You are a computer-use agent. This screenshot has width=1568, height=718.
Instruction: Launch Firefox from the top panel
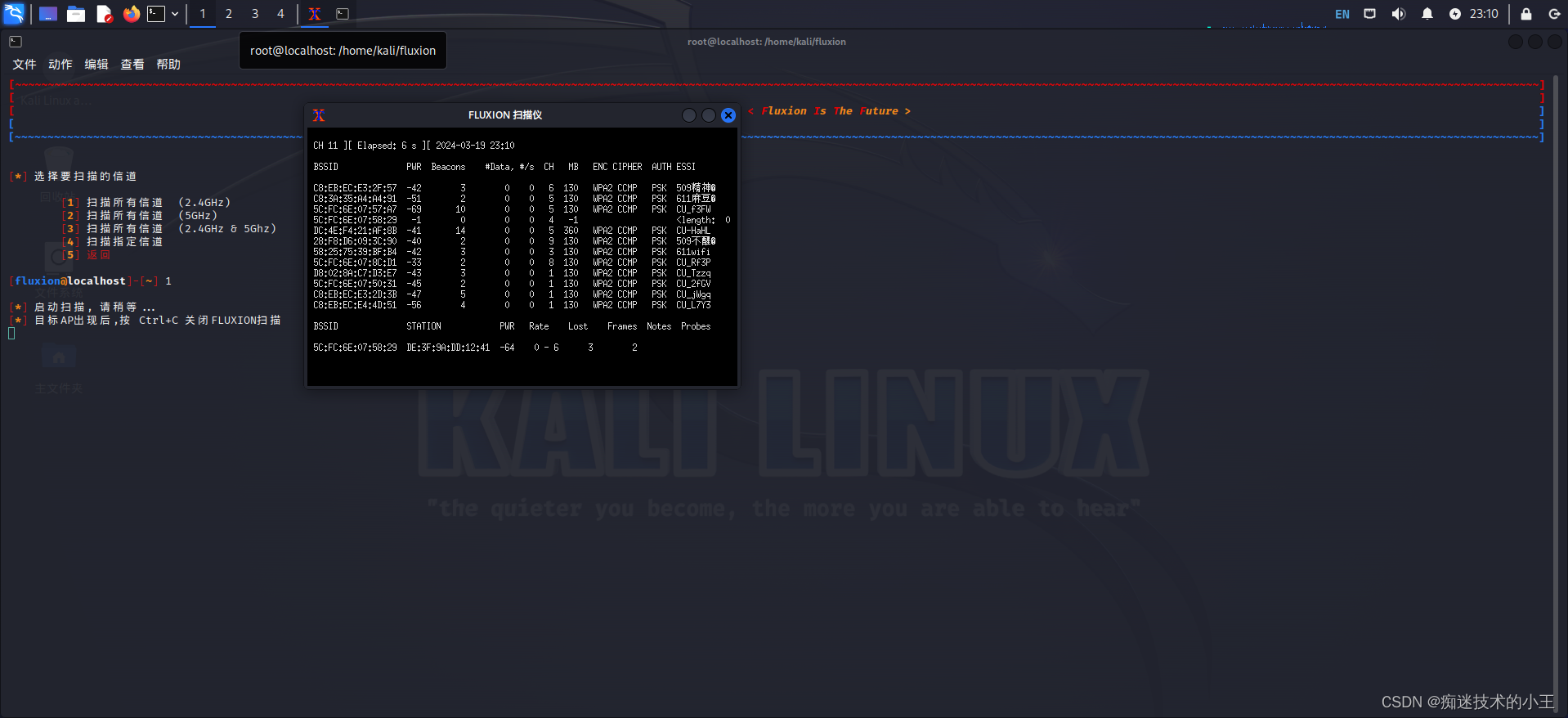(x=132, y=14)
